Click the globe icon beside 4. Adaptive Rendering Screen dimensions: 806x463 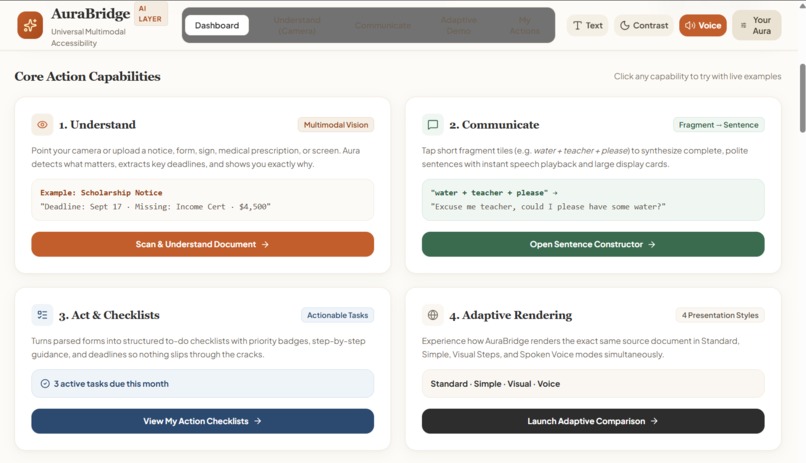point(433,315)
